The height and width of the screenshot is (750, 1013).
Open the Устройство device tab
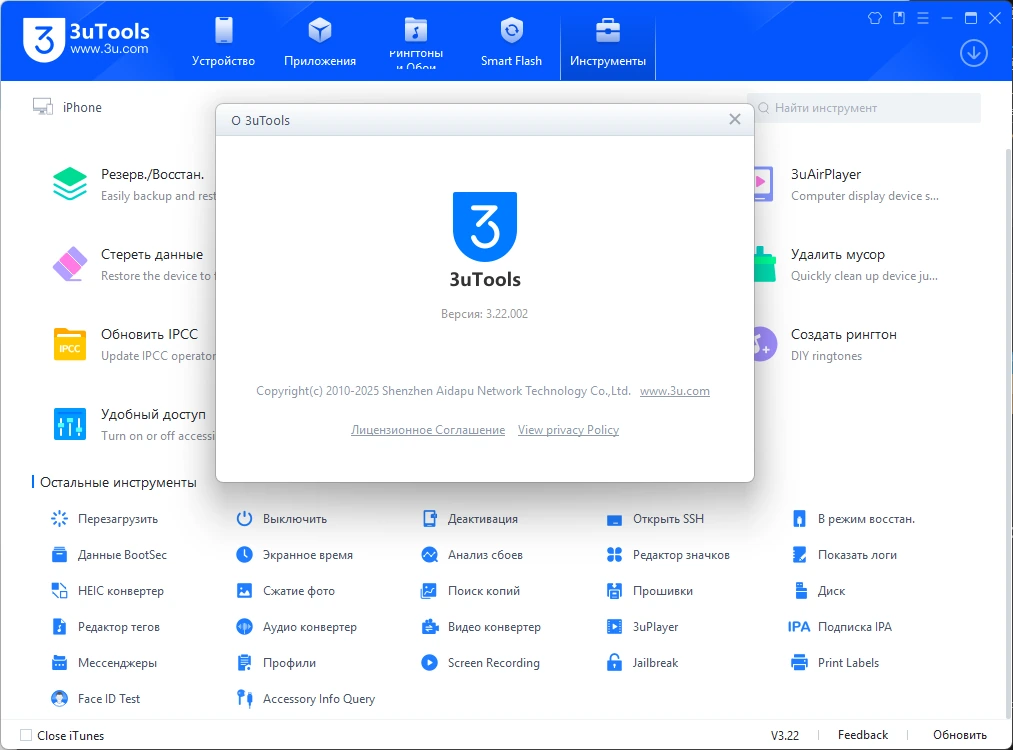tap(224, 42)
